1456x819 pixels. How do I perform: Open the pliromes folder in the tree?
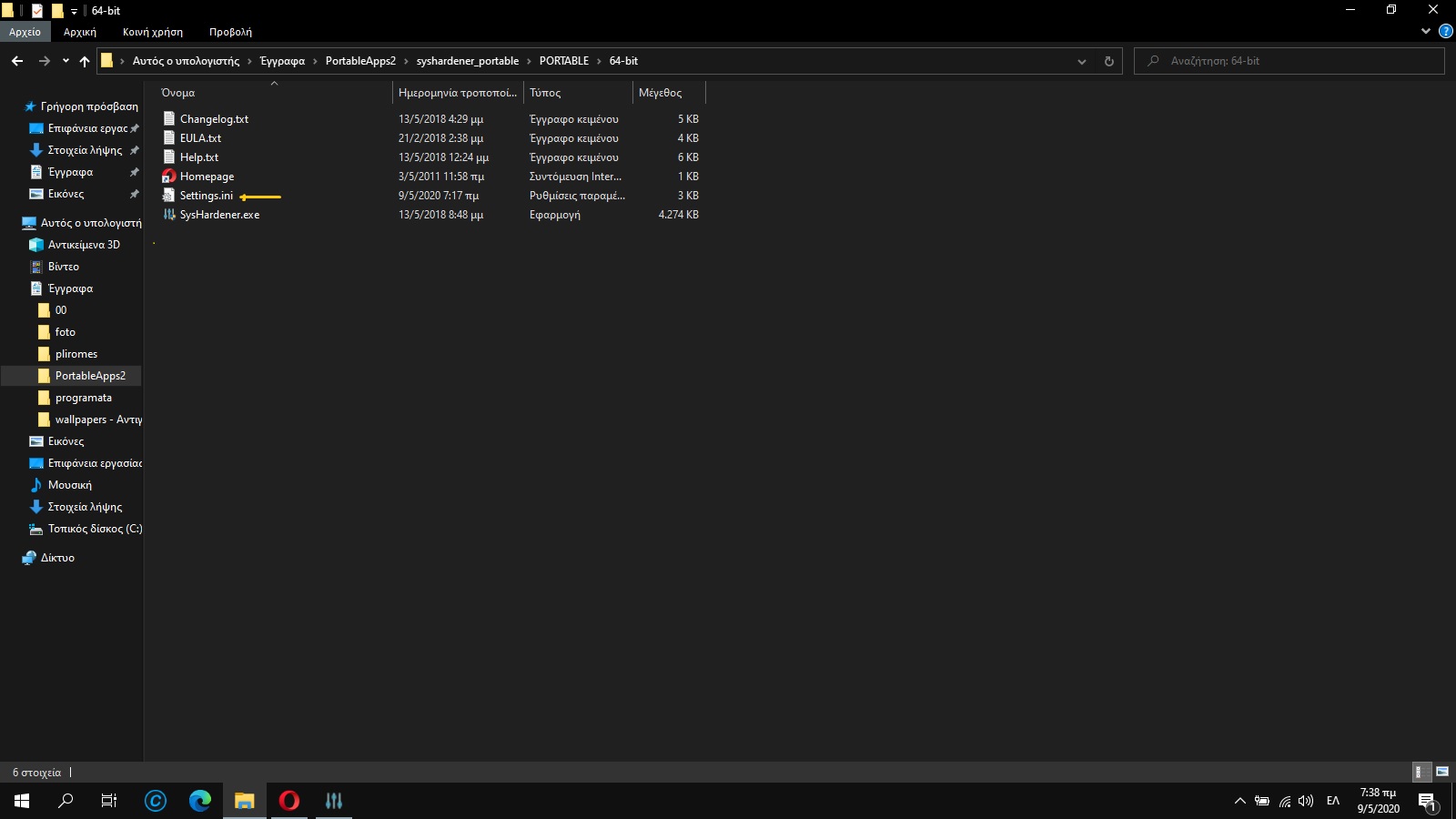(x=76, y=354)
